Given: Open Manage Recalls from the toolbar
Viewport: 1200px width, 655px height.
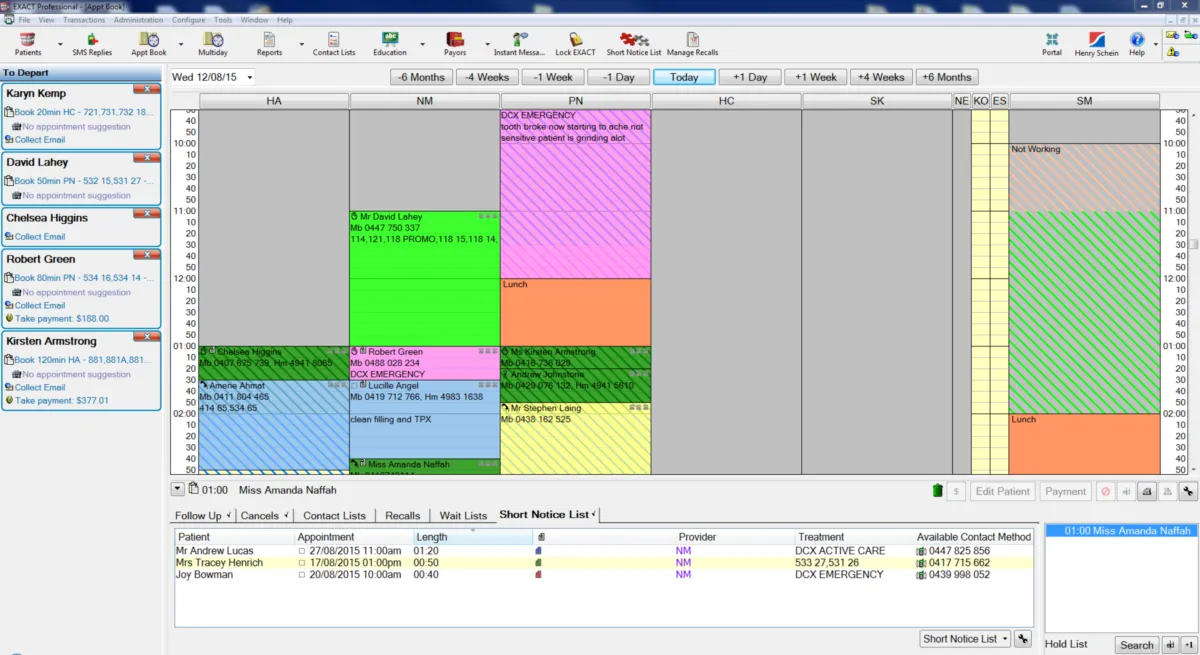Looking at the screenshot, I should tap(693, 43).
